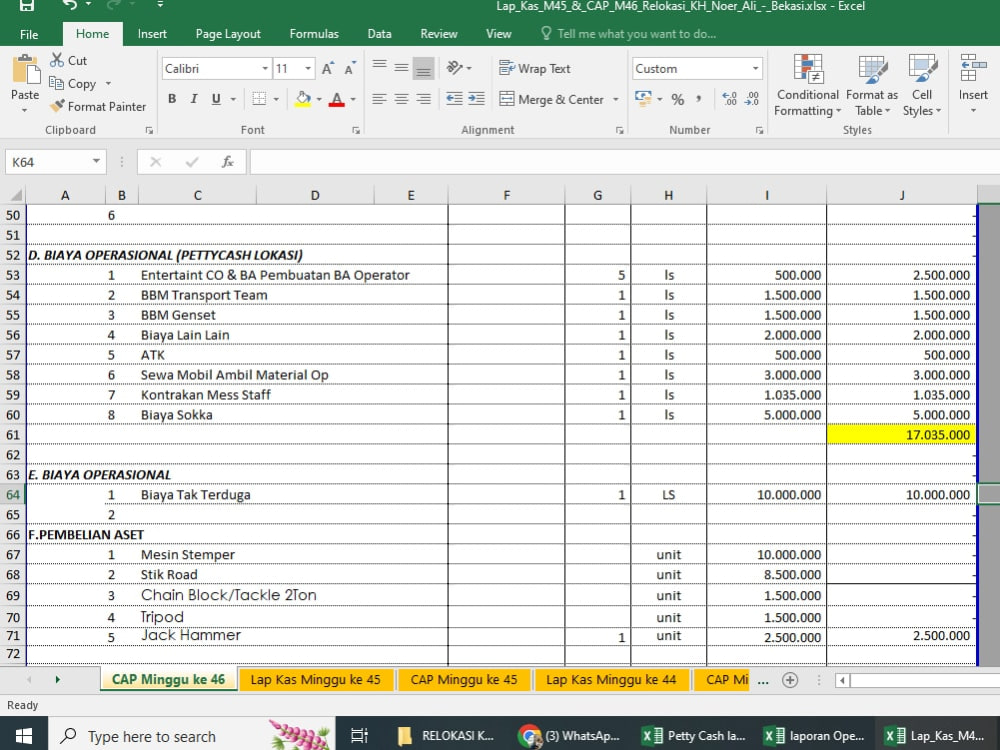Open sheet CAP Minggu ke 45
This screenshot has width=1000, height=750.
(464, 680)
